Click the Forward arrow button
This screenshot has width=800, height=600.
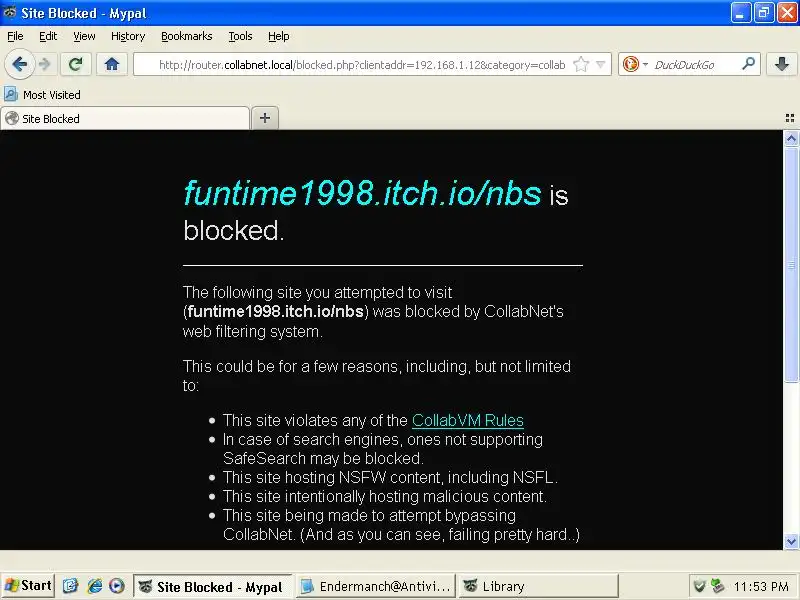(45, 65)
